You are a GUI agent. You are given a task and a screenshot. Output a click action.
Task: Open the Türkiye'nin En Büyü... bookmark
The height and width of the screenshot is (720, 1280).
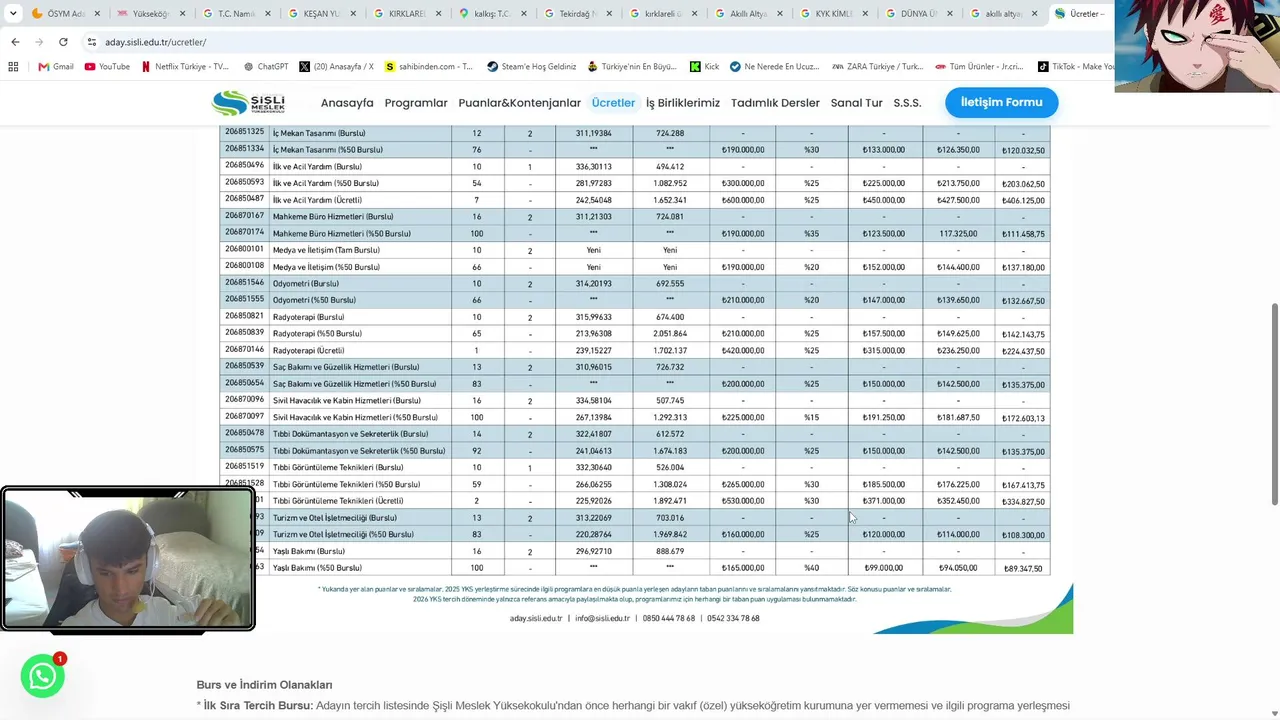(x=632, y=67)
